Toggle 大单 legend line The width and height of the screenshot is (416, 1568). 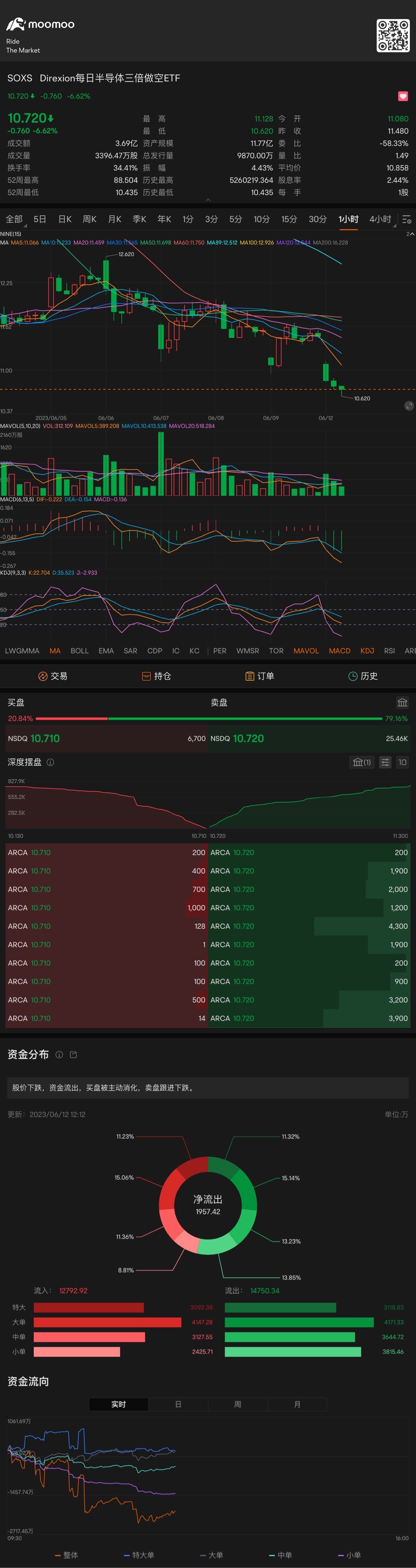click(x=212, y=1555)
